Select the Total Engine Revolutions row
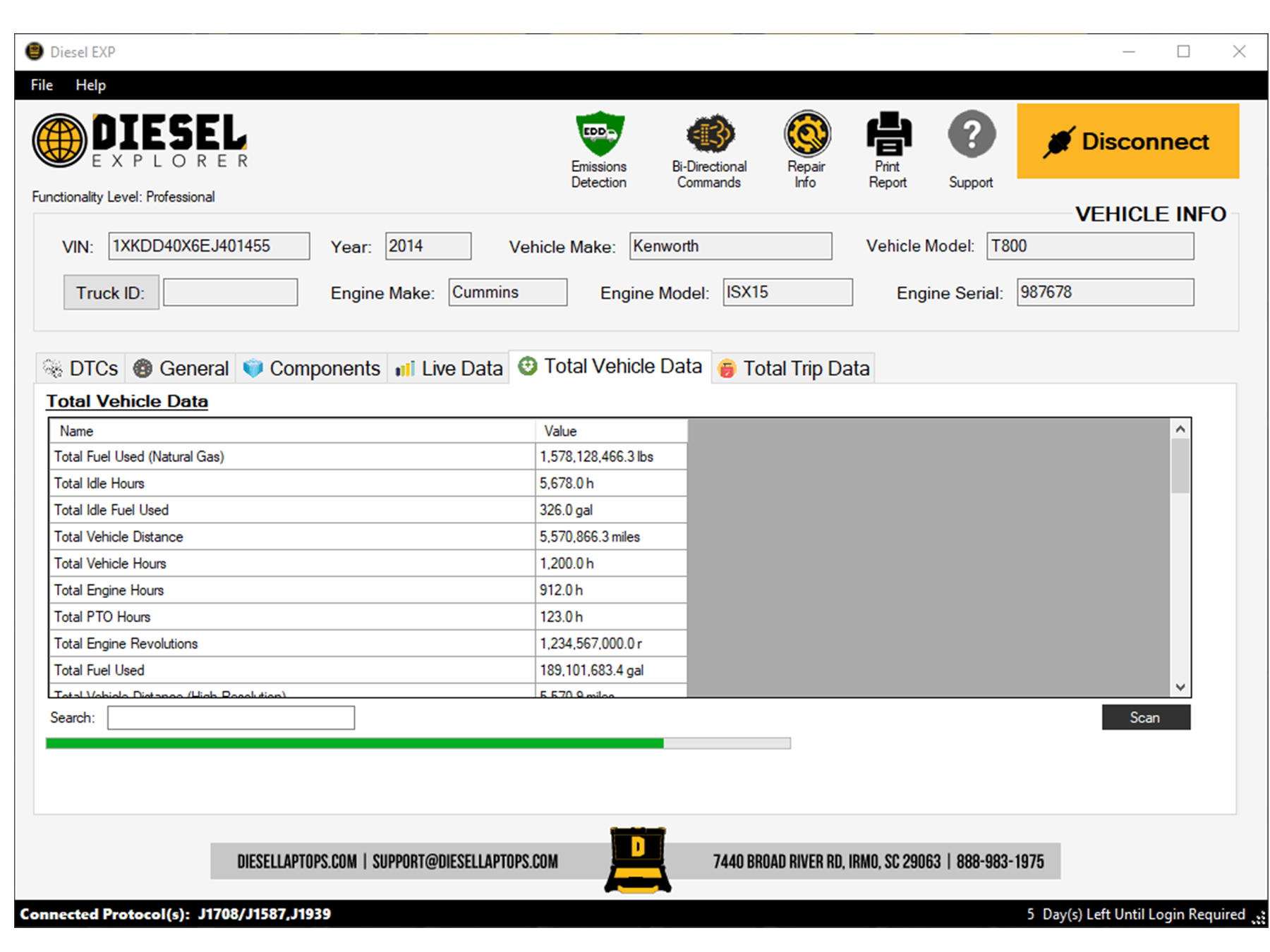 [368, 644]
